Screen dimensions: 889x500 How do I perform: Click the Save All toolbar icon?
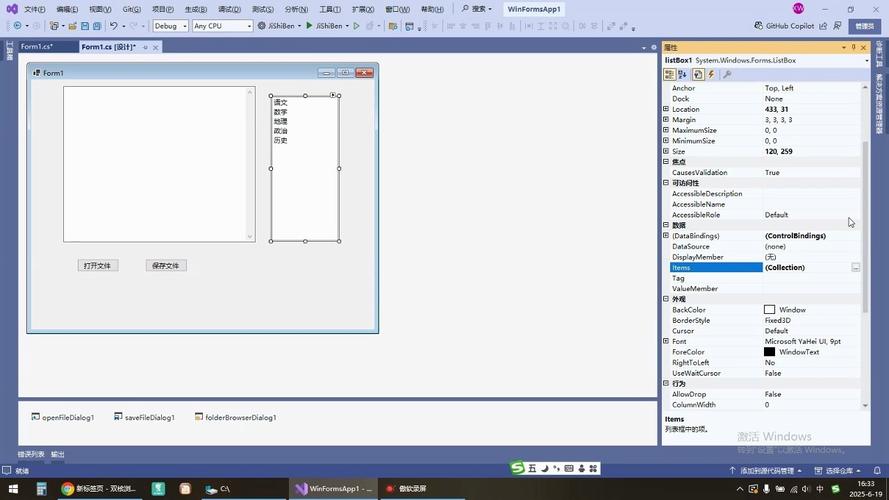point(97,26)
